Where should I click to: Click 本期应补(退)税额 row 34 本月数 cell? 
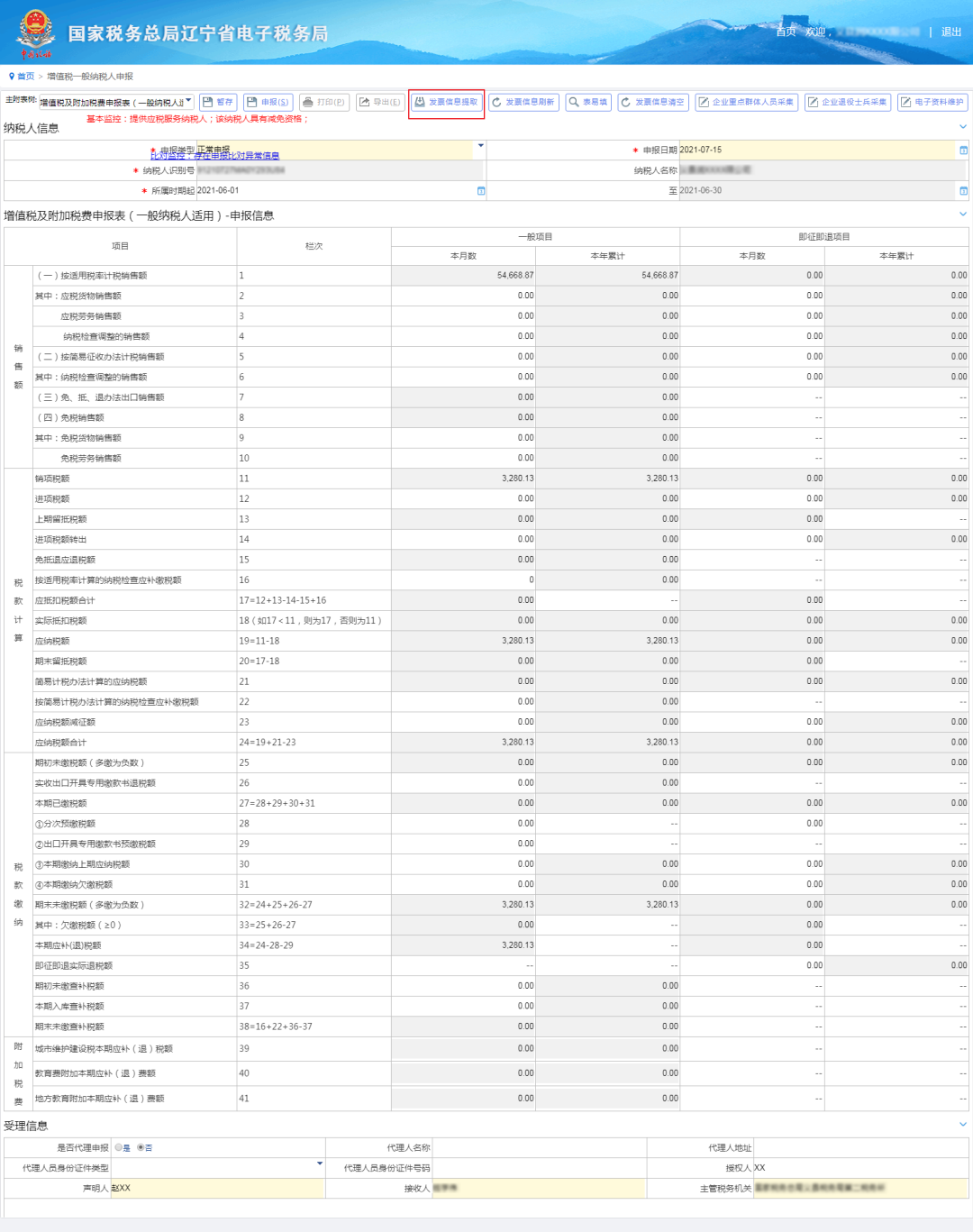[463, 945]
